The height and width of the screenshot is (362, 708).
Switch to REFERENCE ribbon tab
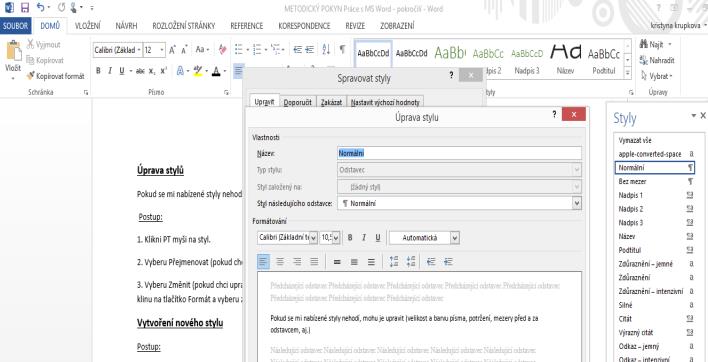[247, 26]
